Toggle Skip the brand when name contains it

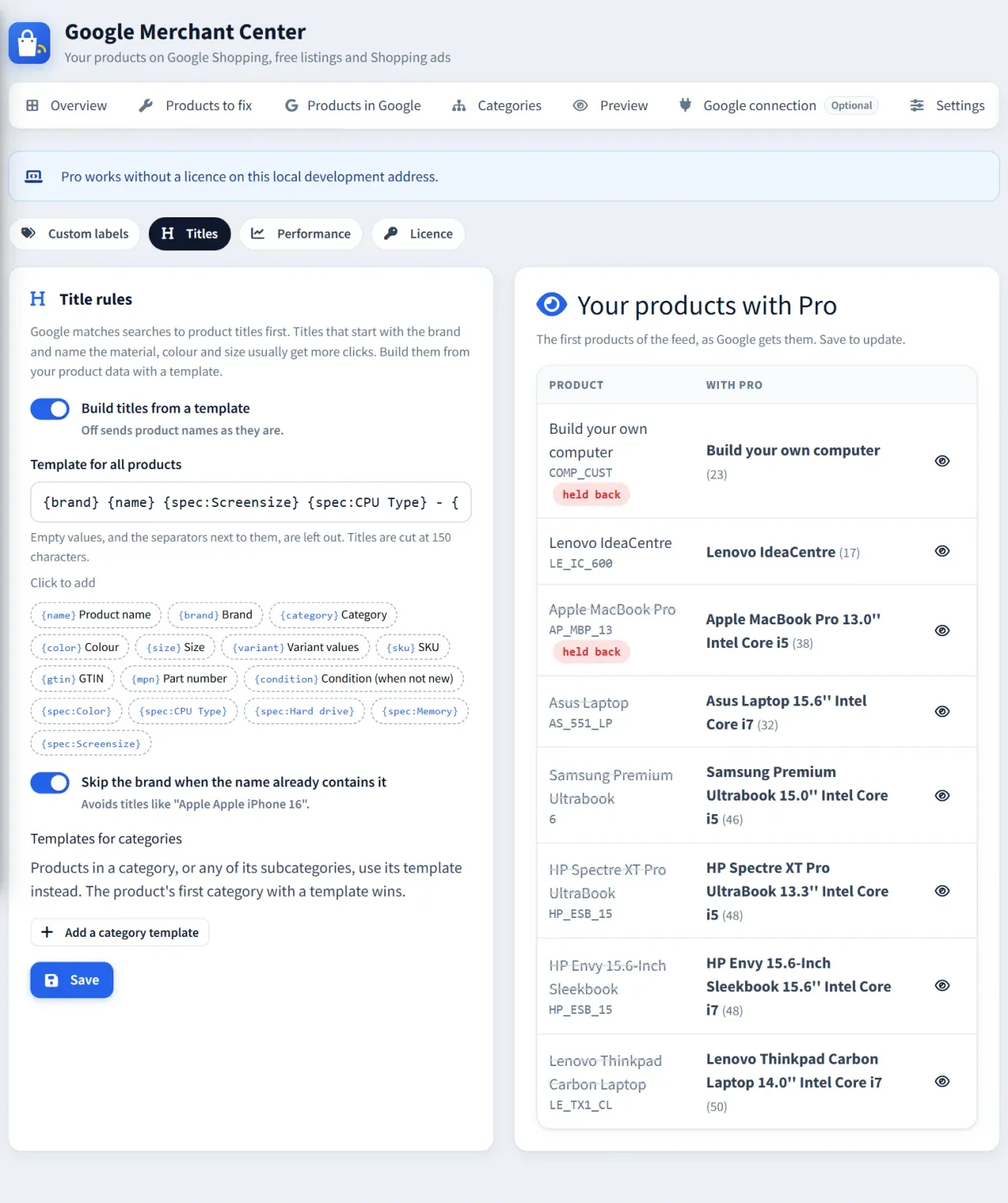(x=50, y=783)
